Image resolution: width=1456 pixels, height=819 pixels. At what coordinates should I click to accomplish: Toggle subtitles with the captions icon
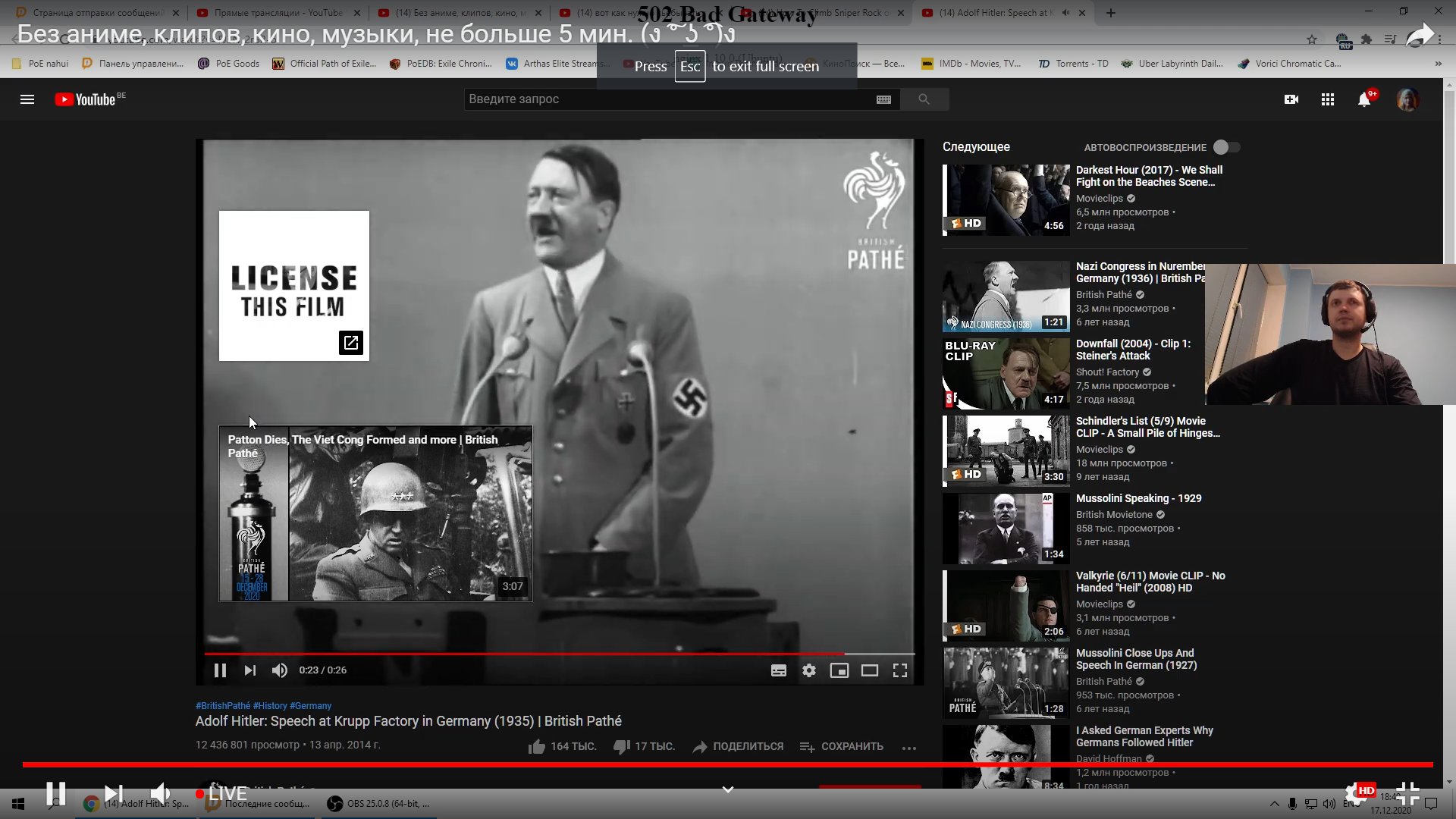pyautogui.click(x=779, y=670)
